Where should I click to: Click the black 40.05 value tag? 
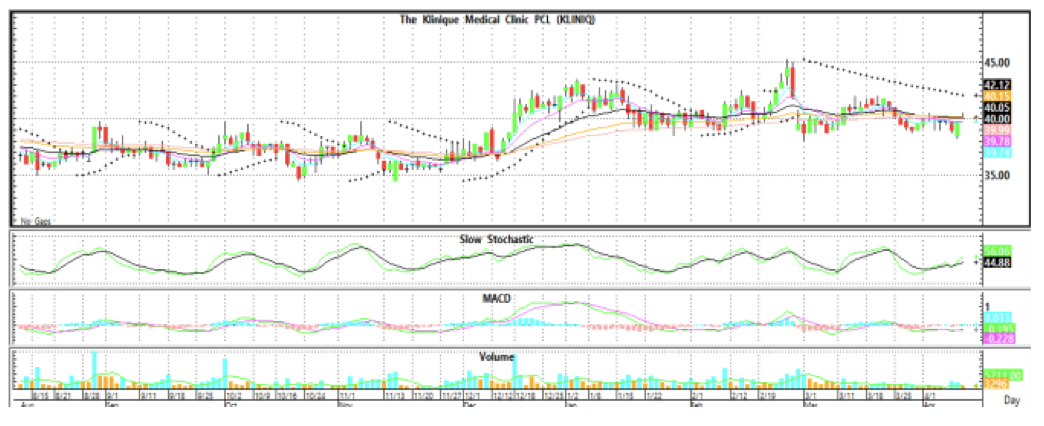pyautogui.click(x=997, y=107)
